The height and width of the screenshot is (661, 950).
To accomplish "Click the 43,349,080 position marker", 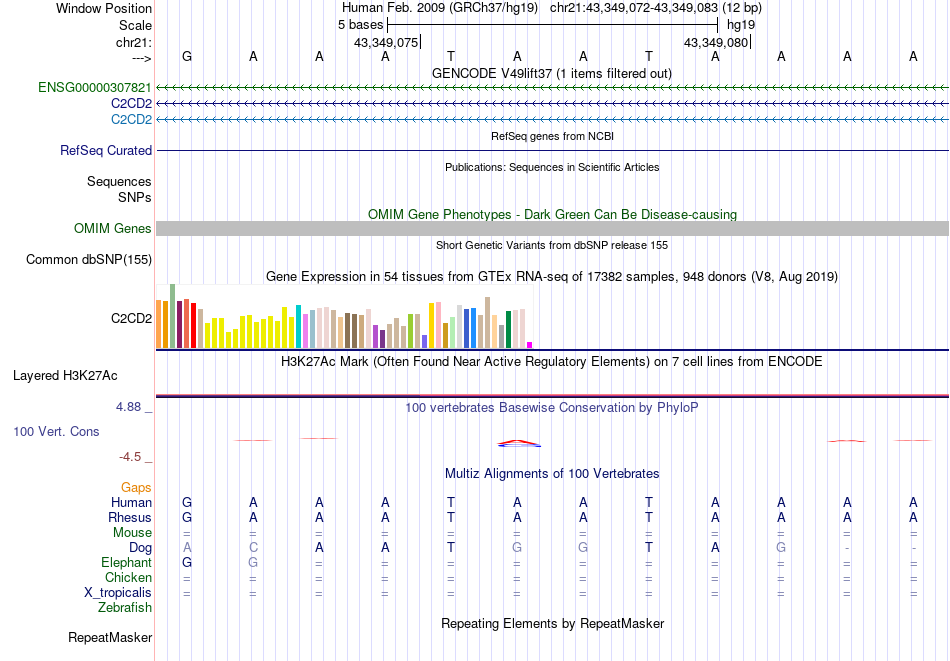I will [716, 42].
